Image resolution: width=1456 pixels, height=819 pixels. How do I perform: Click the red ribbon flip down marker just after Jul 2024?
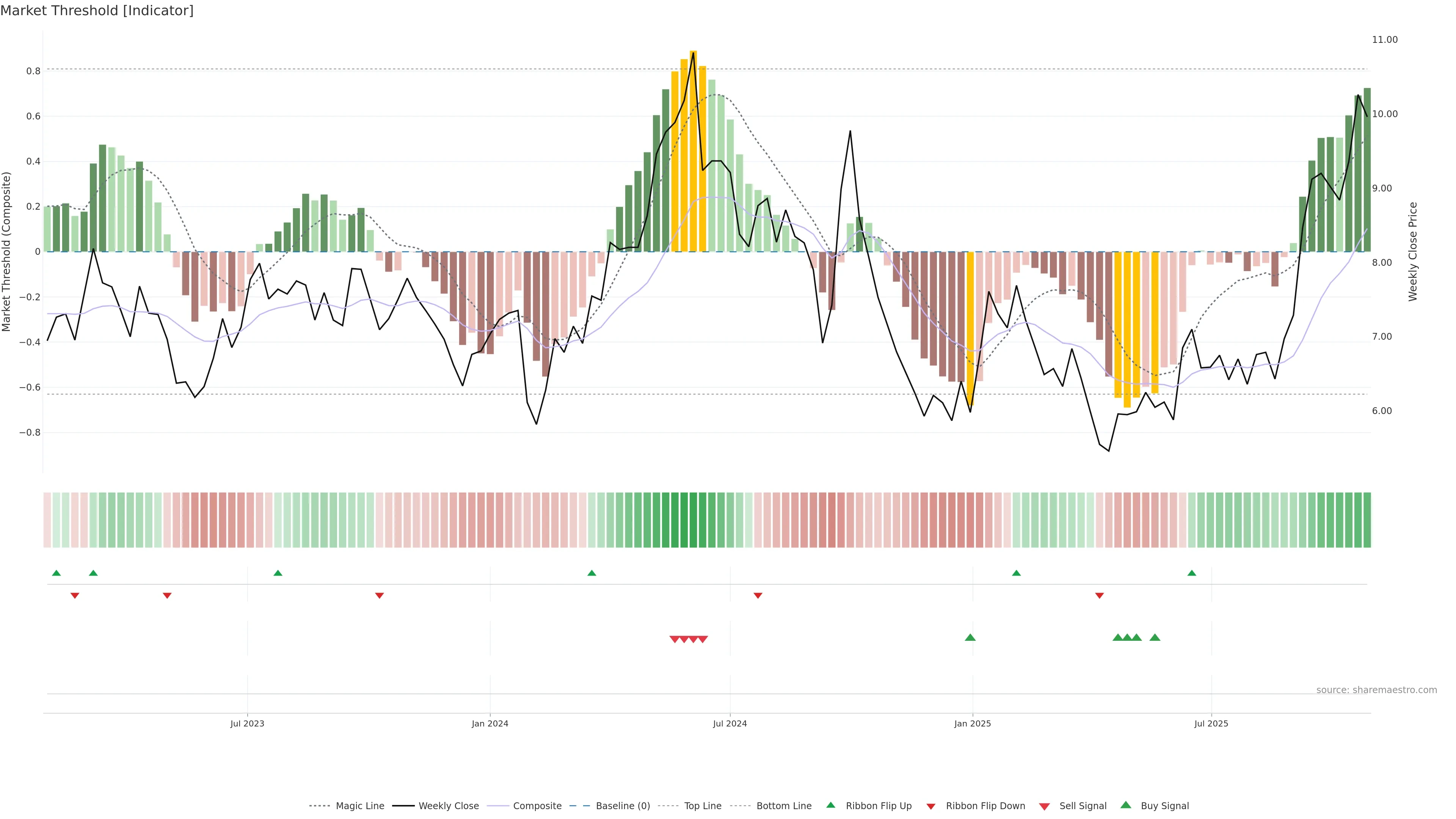(x=758, y=596)
